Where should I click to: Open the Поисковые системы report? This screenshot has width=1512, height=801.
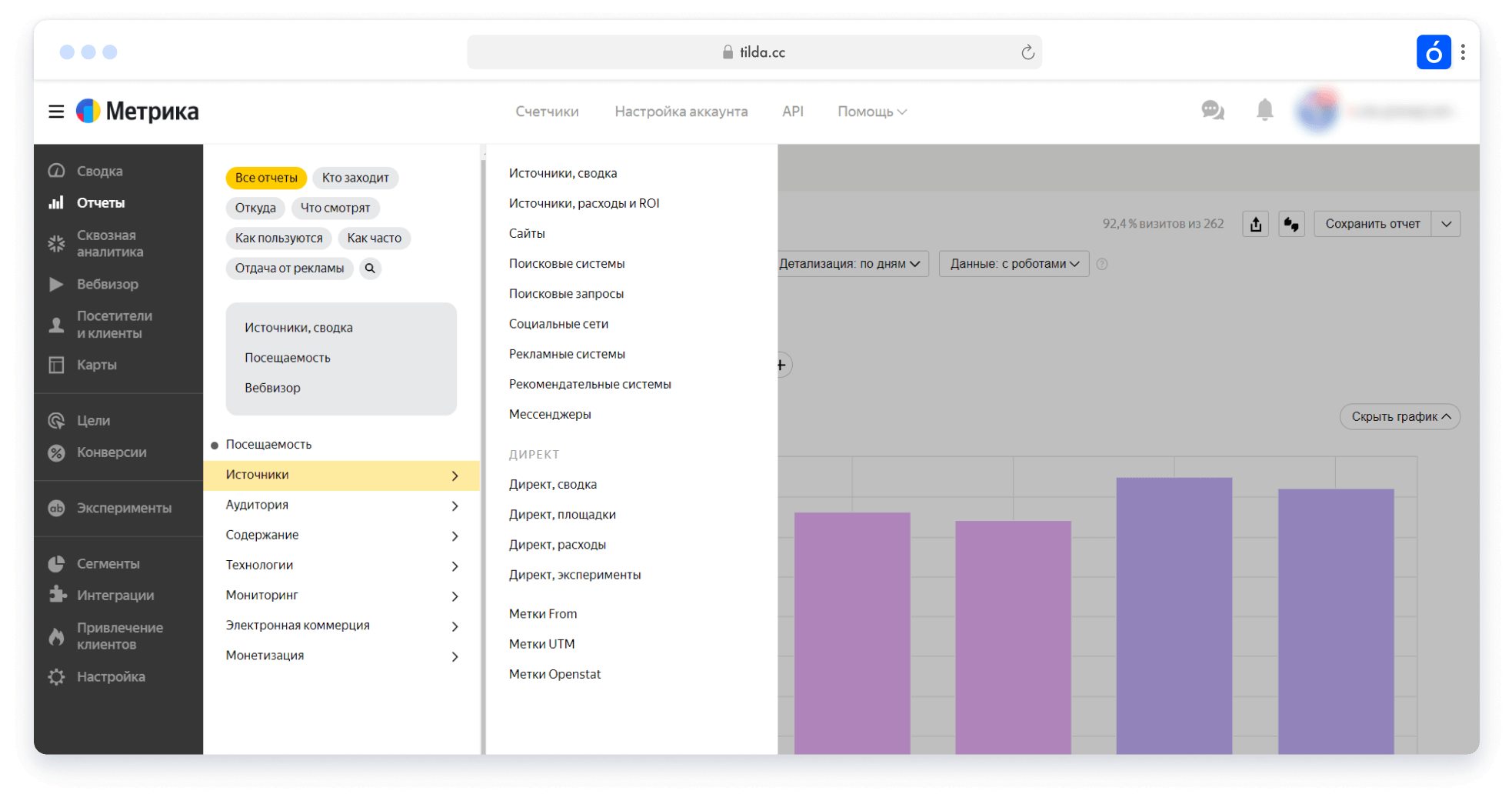(x=567, y=263)
